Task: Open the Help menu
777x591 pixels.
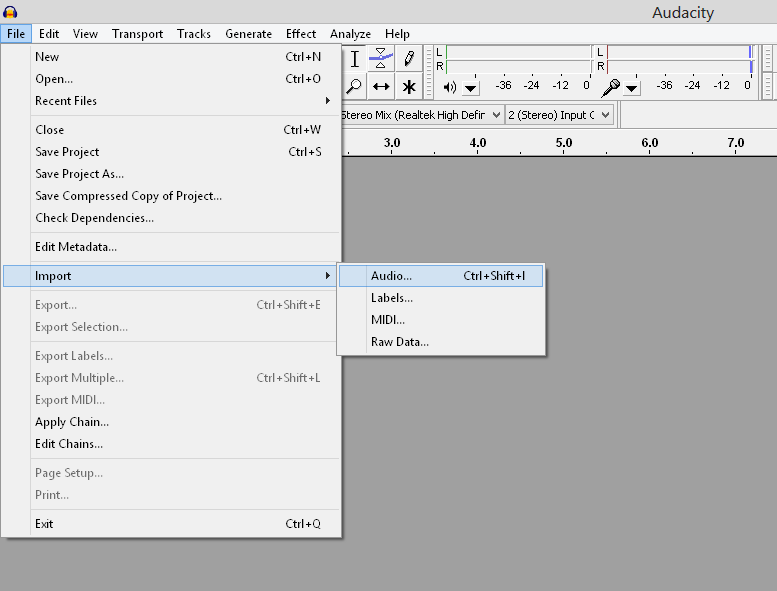Action: 397,34
